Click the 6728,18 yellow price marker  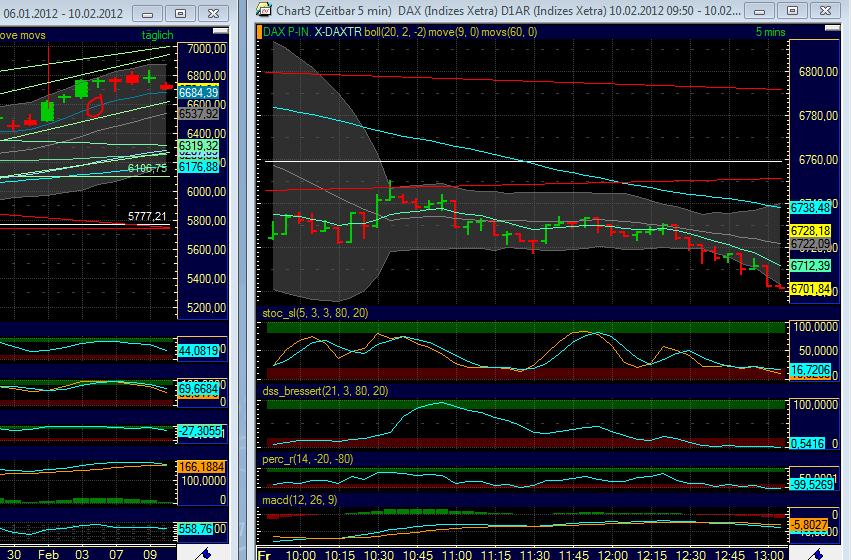click(x=810, y=231)
